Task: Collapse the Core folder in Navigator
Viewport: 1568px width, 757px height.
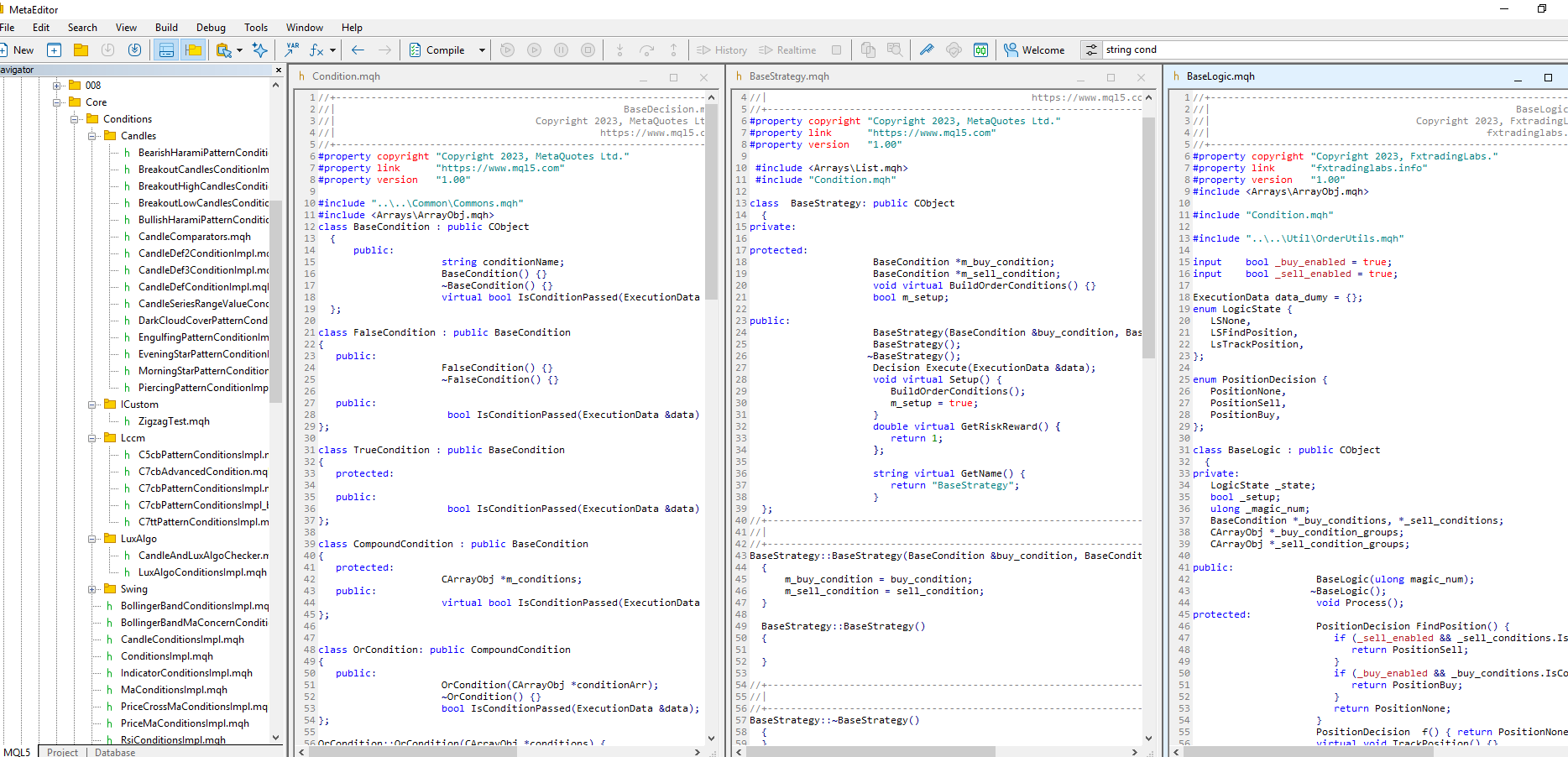Action: (x=57, y=102)
